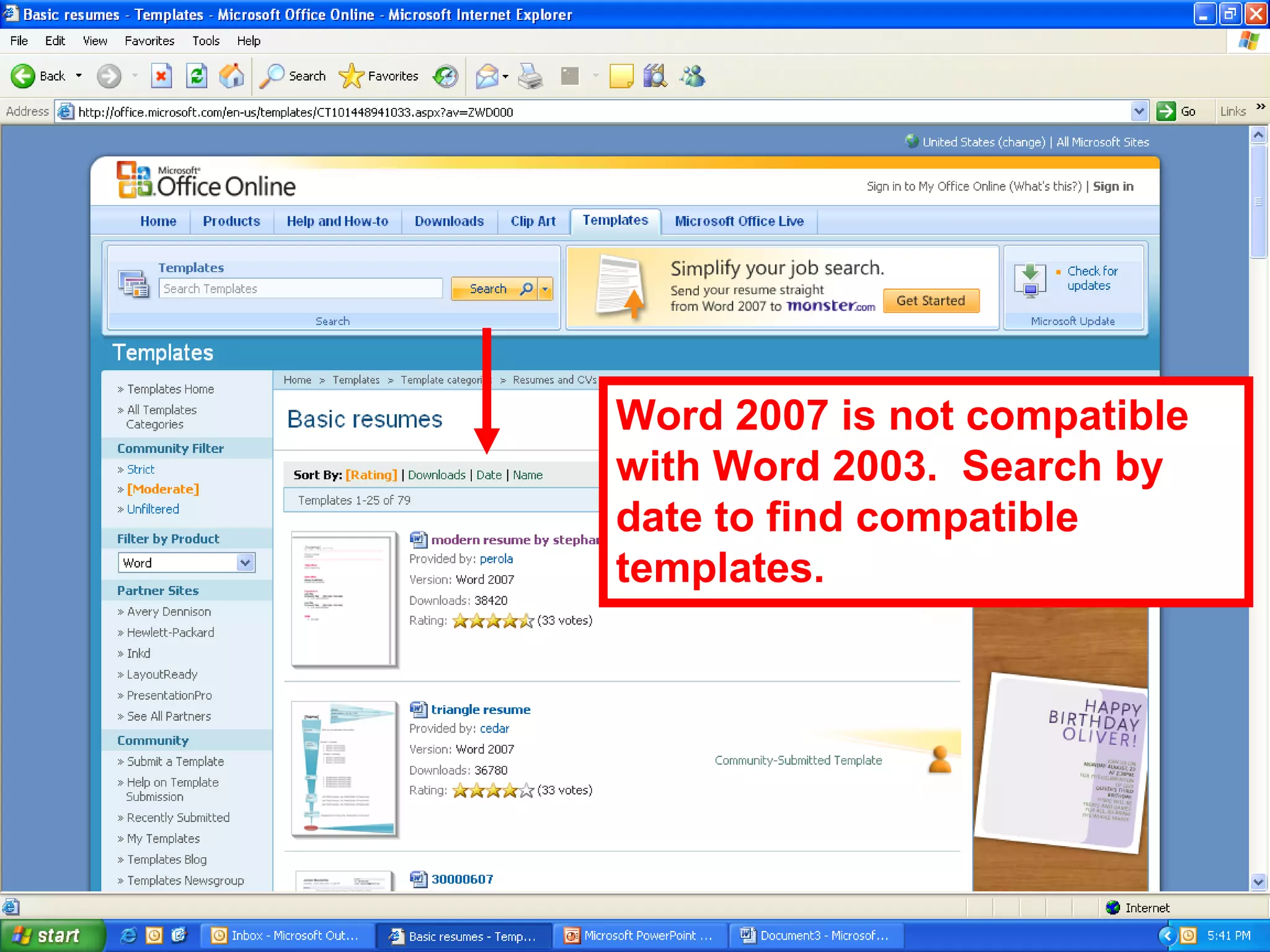
Task: Open the View menu
Action: 95,41
